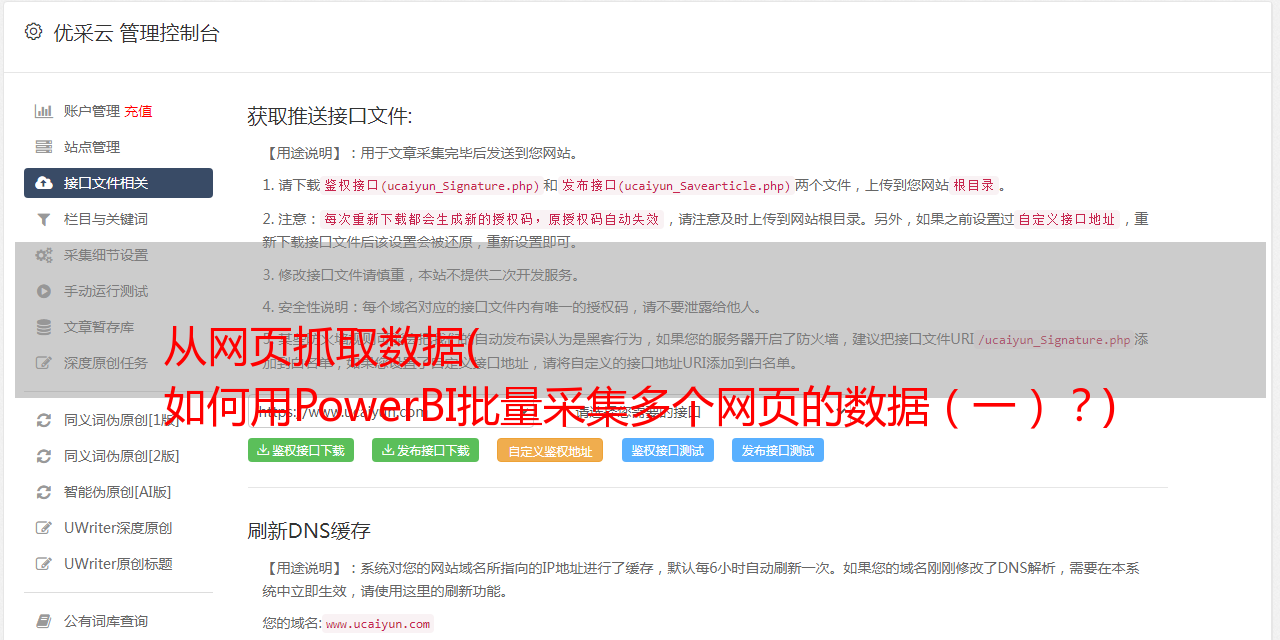Image resolution: width=1280 pixels, height=640 pixels.
Task: Go to 站点管理 in sidebar
Action: pos(118,147)
